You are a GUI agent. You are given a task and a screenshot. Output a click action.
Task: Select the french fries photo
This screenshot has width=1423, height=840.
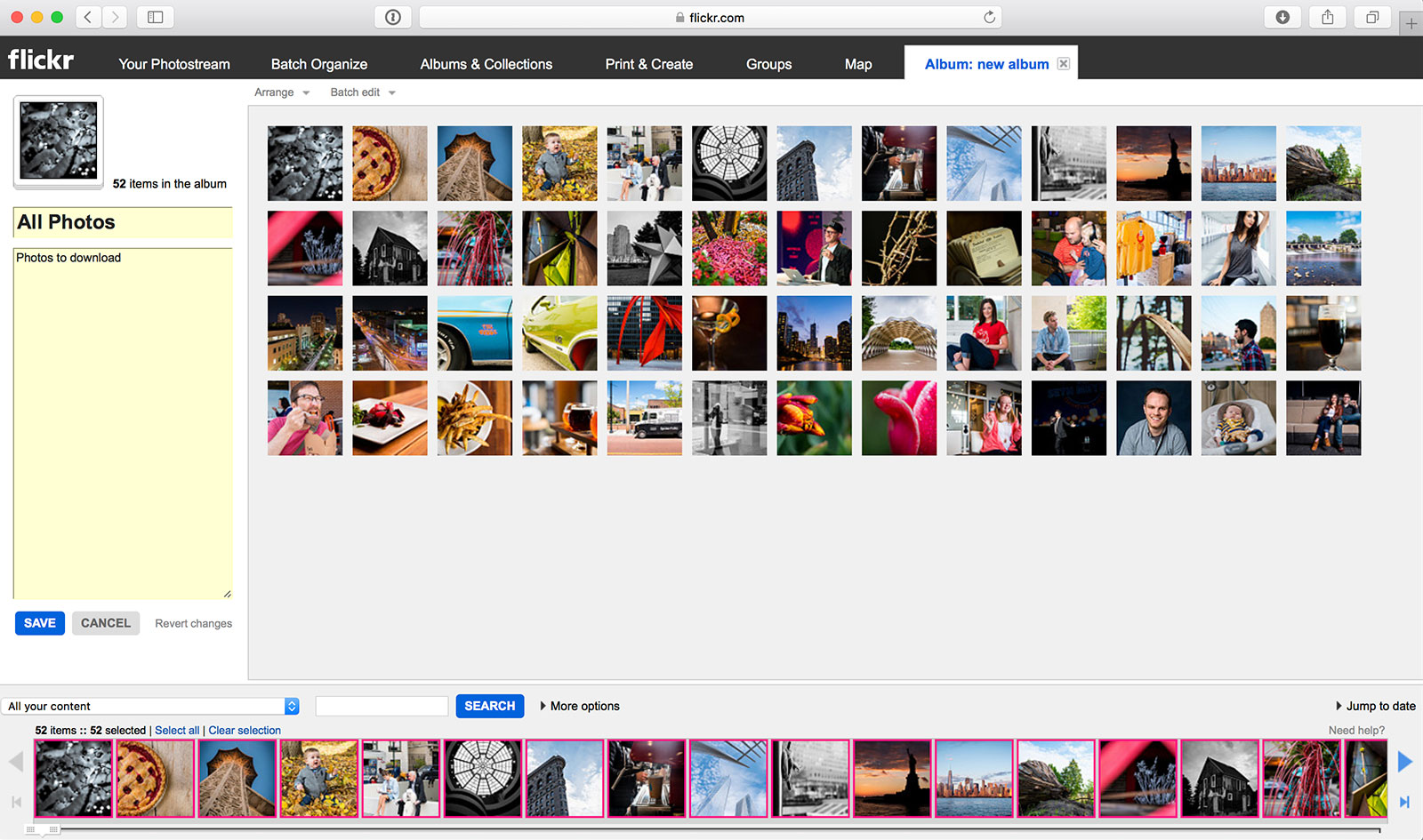pyautogui.click(x=475, y=418)
